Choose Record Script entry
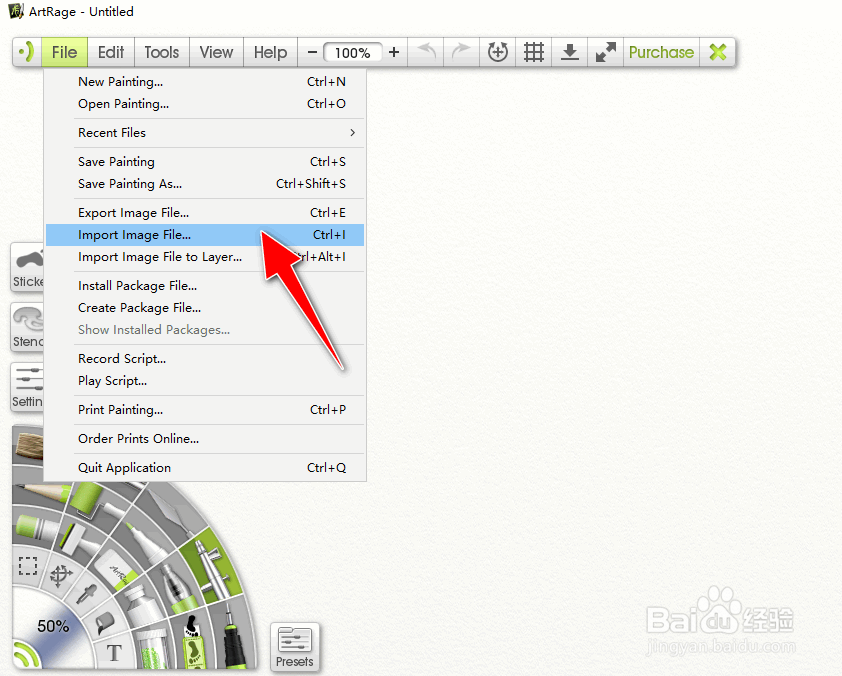842x676 pixels. pos(205,359)
